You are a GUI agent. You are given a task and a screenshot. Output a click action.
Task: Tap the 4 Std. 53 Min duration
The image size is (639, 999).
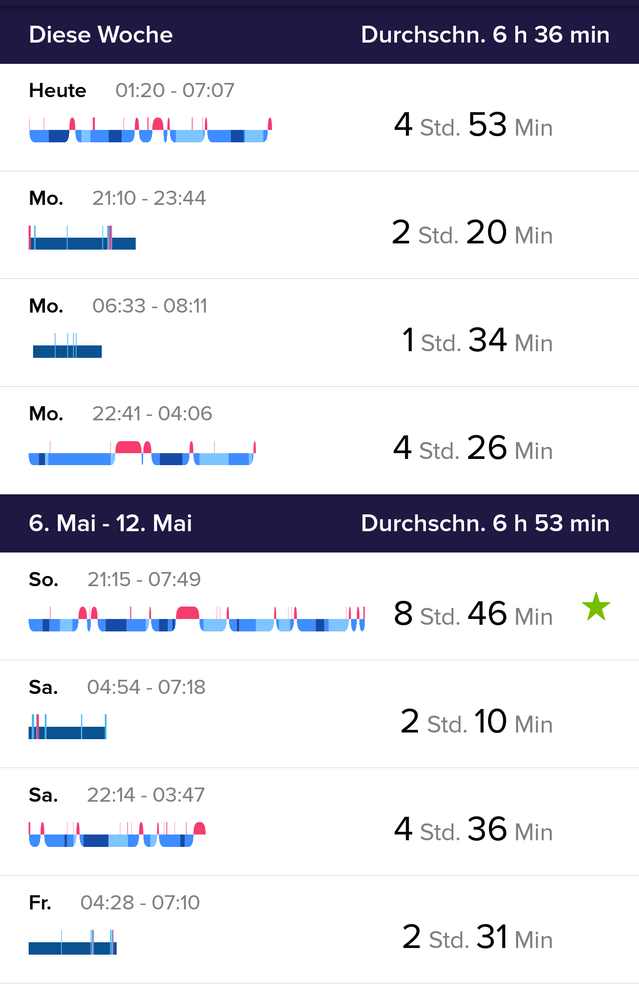click(x=473, y=126)
